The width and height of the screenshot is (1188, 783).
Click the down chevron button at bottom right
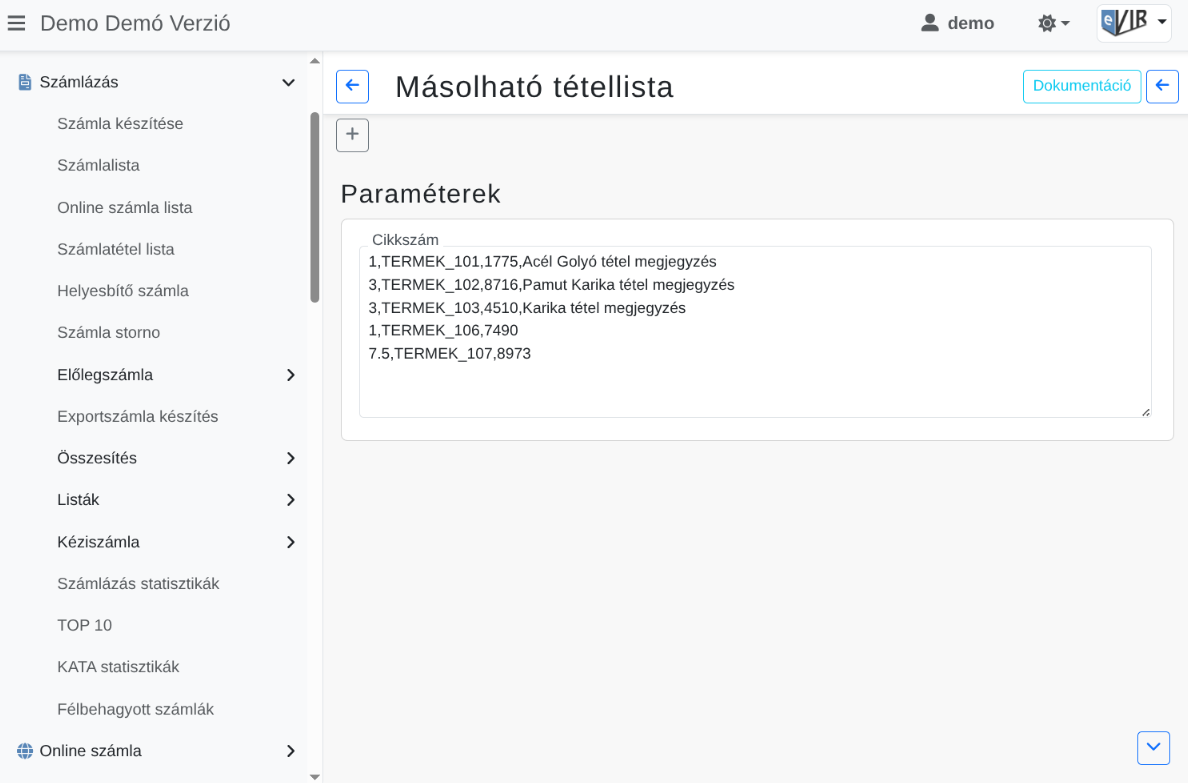tap(1153, 747)
